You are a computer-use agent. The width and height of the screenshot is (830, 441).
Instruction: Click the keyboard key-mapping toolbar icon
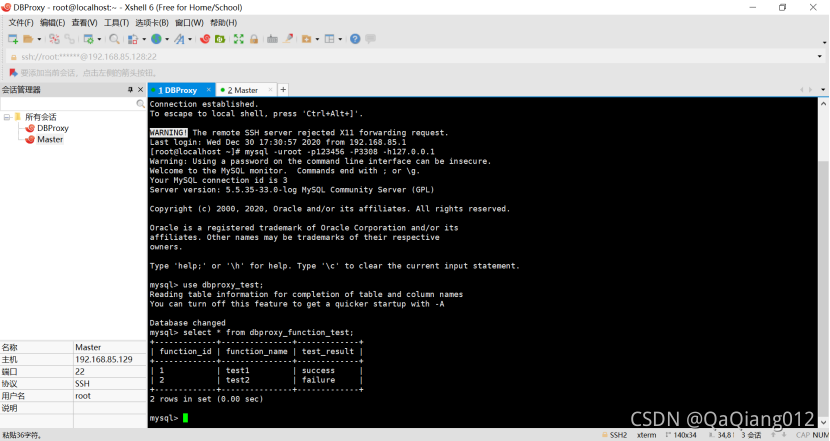point(272,39)
